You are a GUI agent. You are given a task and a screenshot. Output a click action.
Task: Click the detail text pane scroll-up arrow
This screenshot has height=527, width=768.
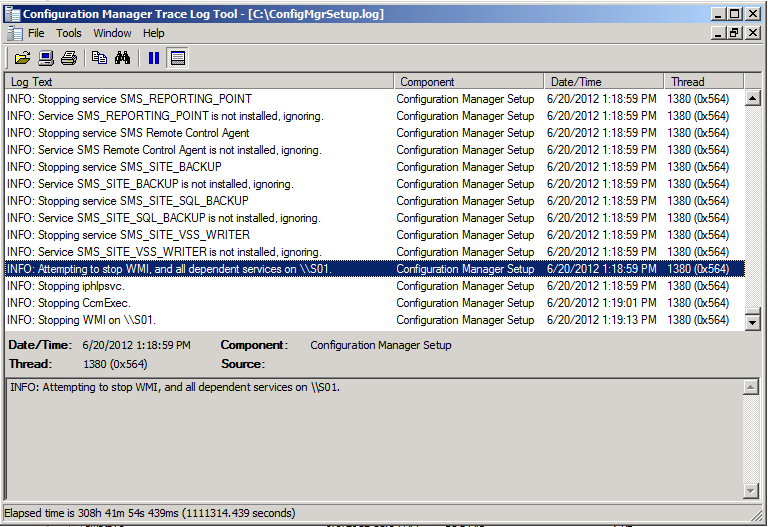click(x=750, y=387)
